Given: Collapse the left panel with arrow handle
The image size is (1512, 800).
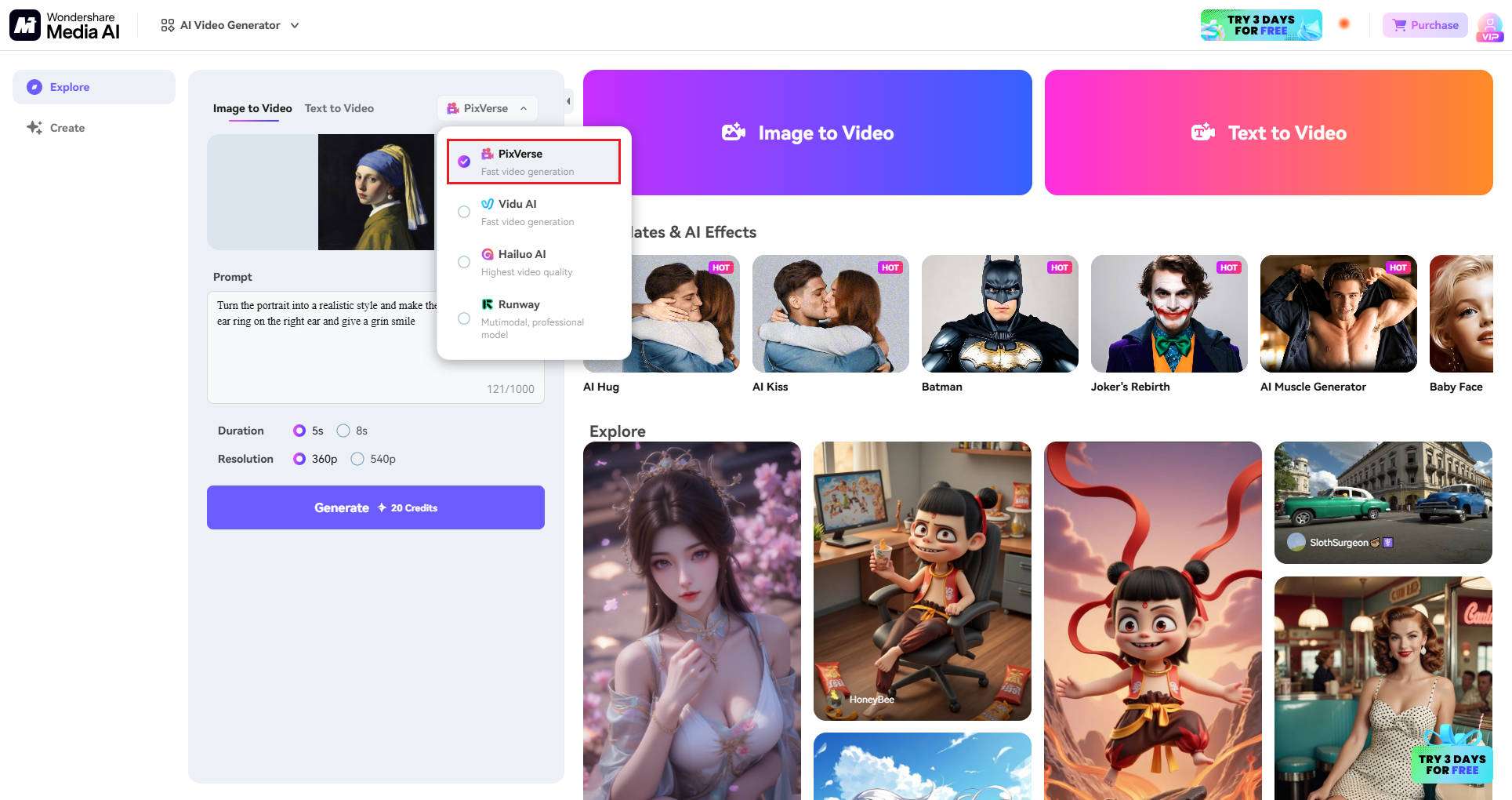Looking at the screenshot, I should point(569,101).
